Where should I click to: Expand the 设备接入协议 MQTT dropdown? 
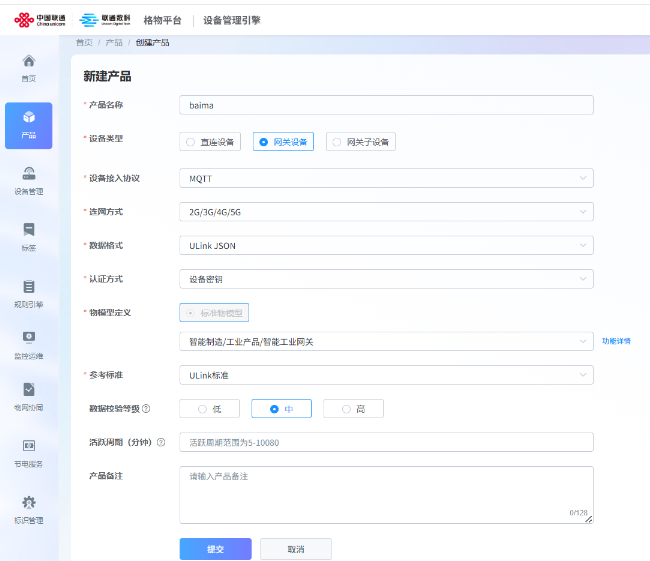click(x=386, y=178)
